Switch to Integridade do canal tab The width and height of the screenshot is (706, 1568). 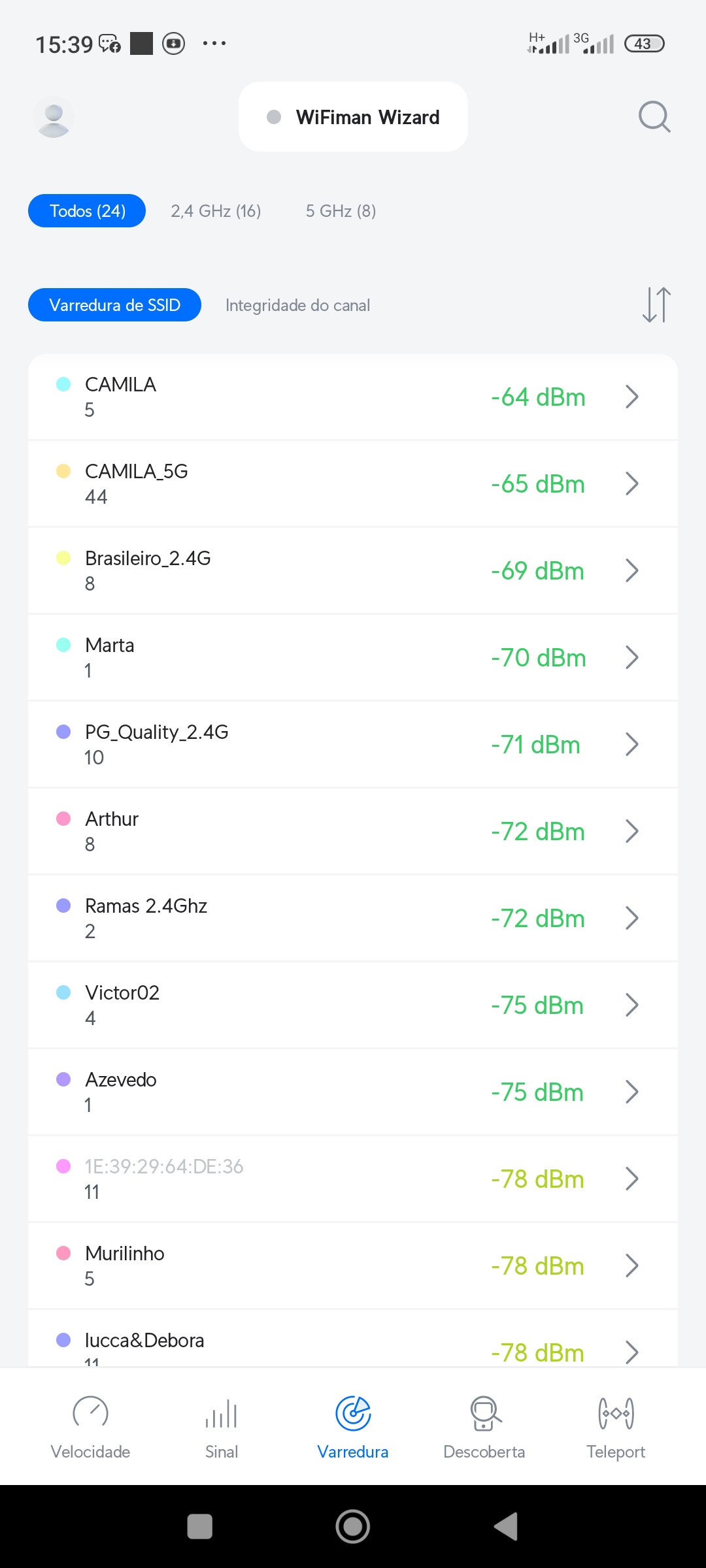click(297, 305)
